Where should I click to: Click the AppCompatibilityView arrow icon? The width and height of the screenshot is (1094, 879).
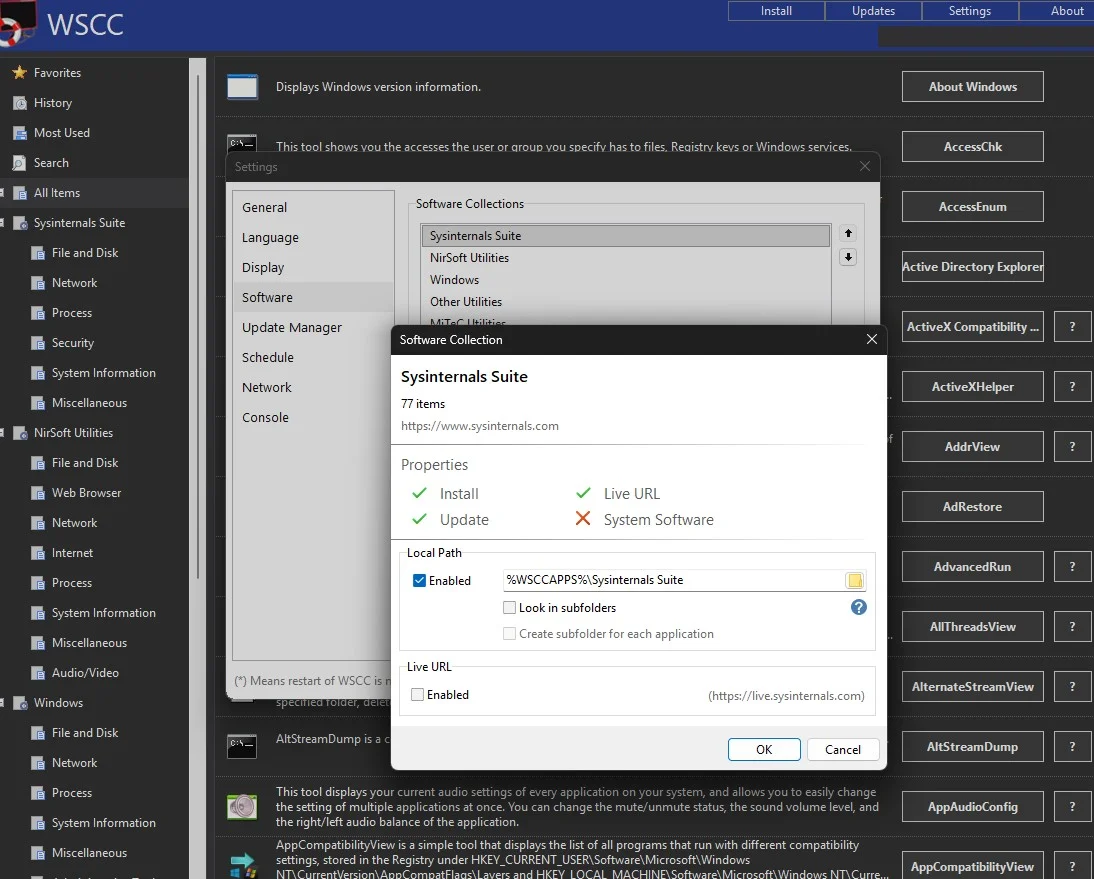click(x=242, y=864)
